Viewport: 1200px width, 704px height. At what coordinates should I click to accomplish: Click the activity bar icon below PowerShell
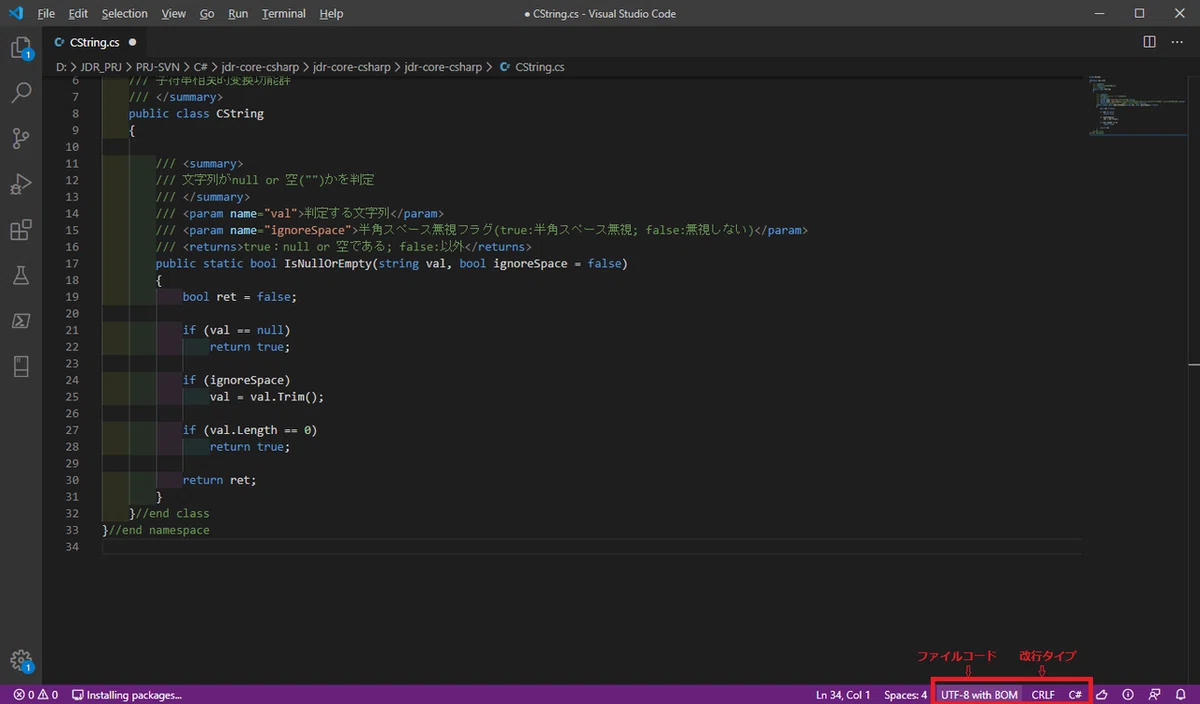click(21, 367)
